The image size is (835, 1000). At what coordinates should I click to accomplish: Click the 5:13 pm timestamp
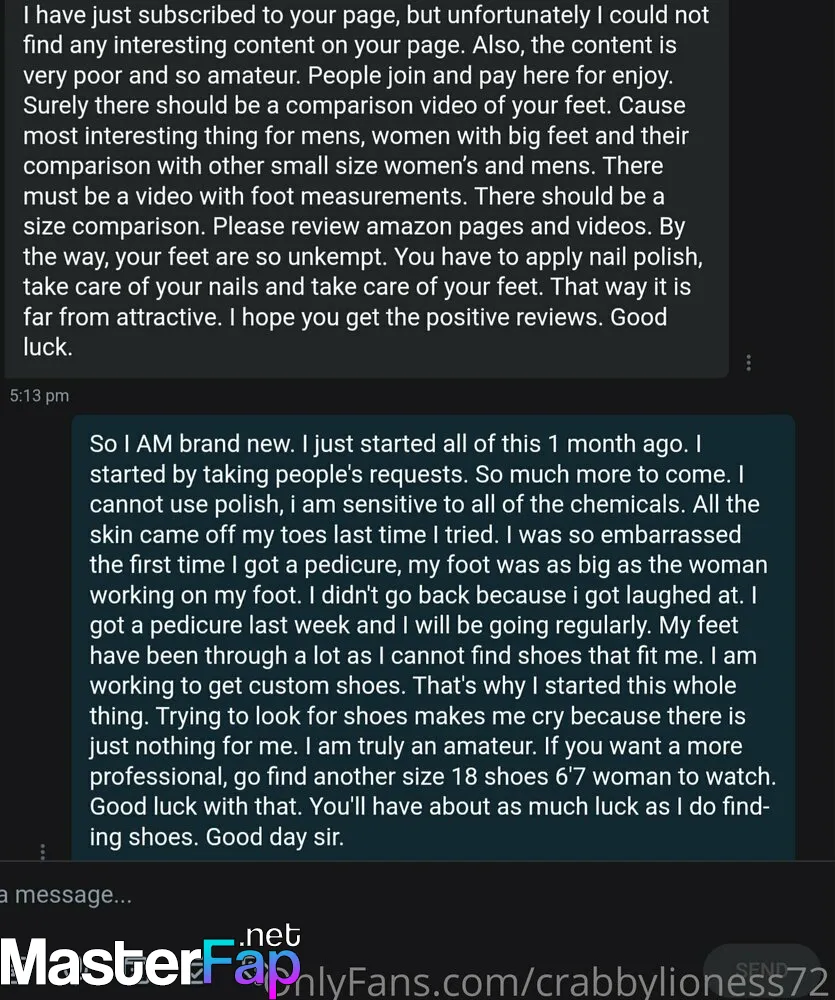point(40,396)
